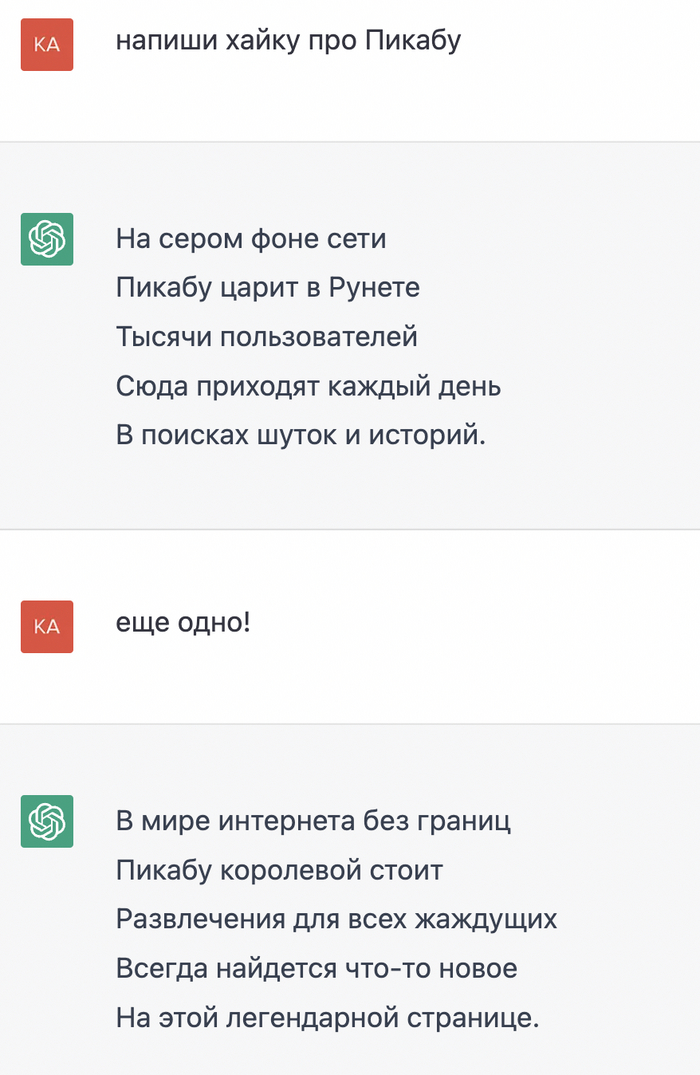The height and width of the screenshot is (1075, 700).
Task: Click the line 'Пикабу царит в Рунете'
Action: coord(267,288)
